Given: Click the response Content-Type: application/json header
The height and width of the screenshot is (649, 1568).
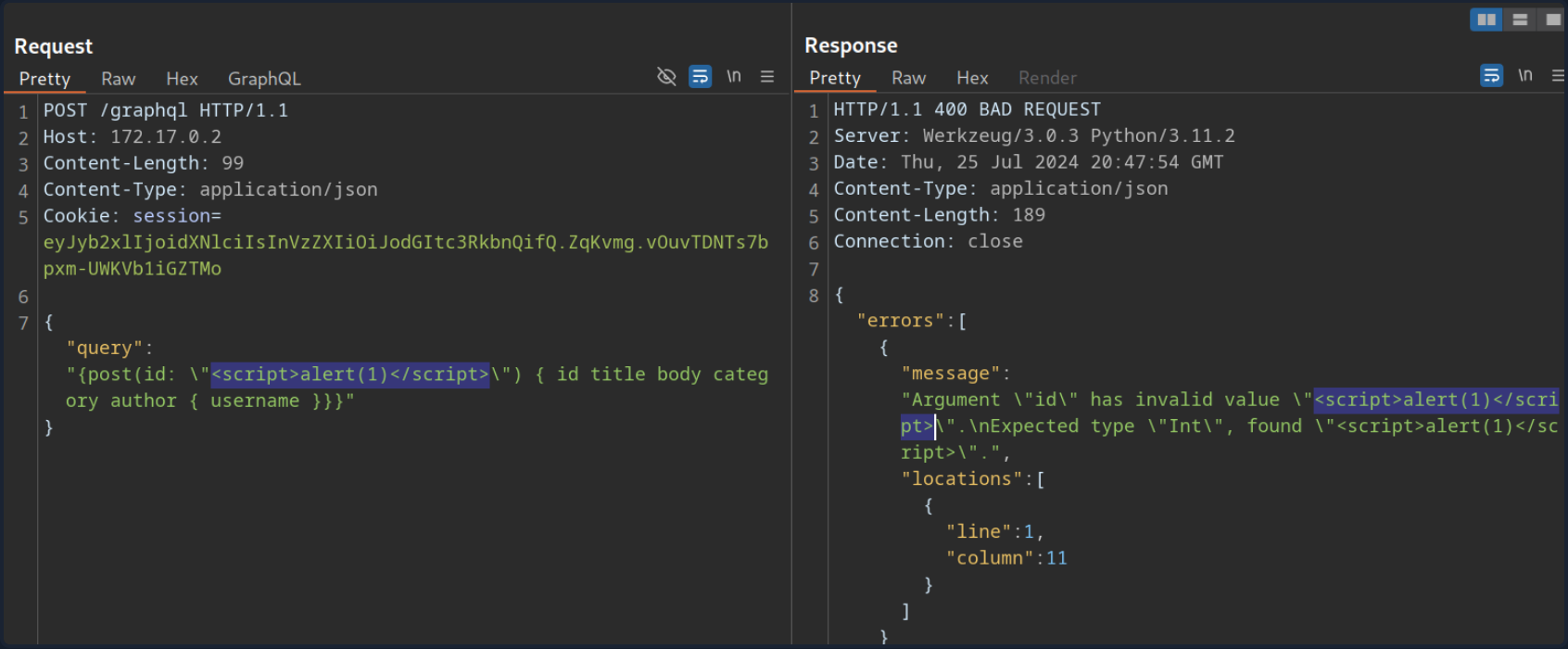Looking at the screenshot, I should tap(1001, 188).
